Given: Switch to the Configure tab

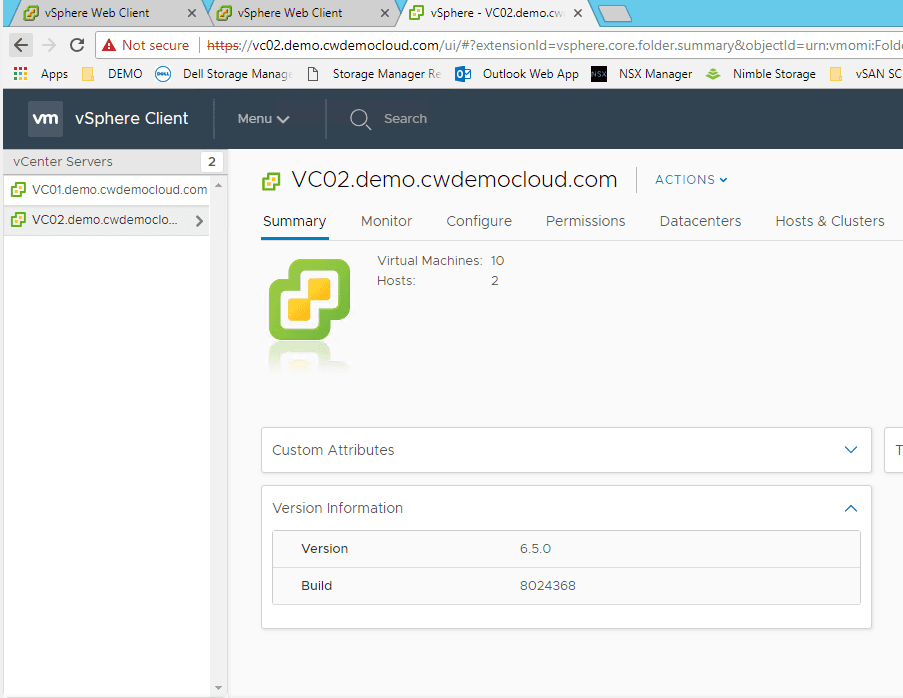Looking at the screenshot, I should [x=479, y=221].
